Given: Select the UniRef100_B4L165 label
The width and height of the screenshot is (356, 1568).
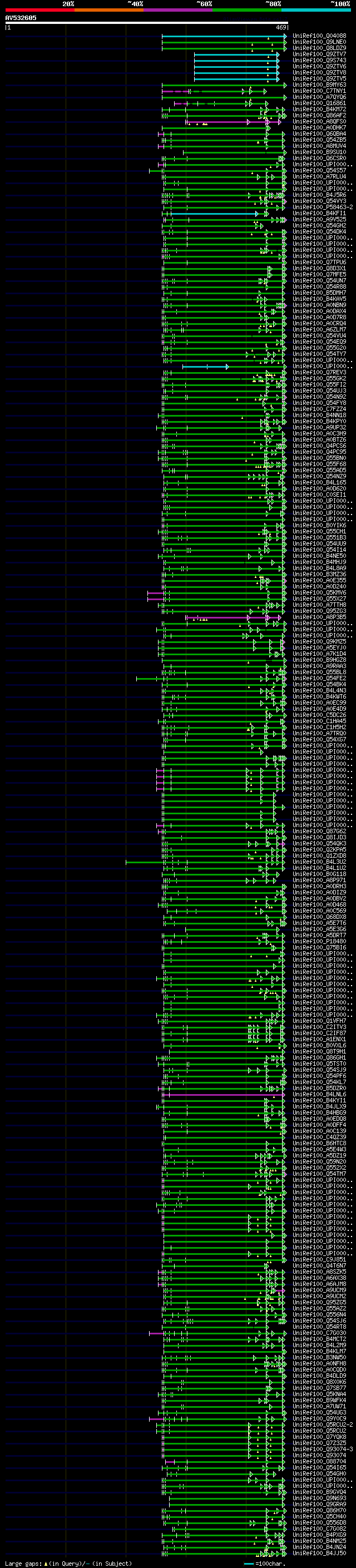Looking at the screenshot, I should [x=319, y=483].
